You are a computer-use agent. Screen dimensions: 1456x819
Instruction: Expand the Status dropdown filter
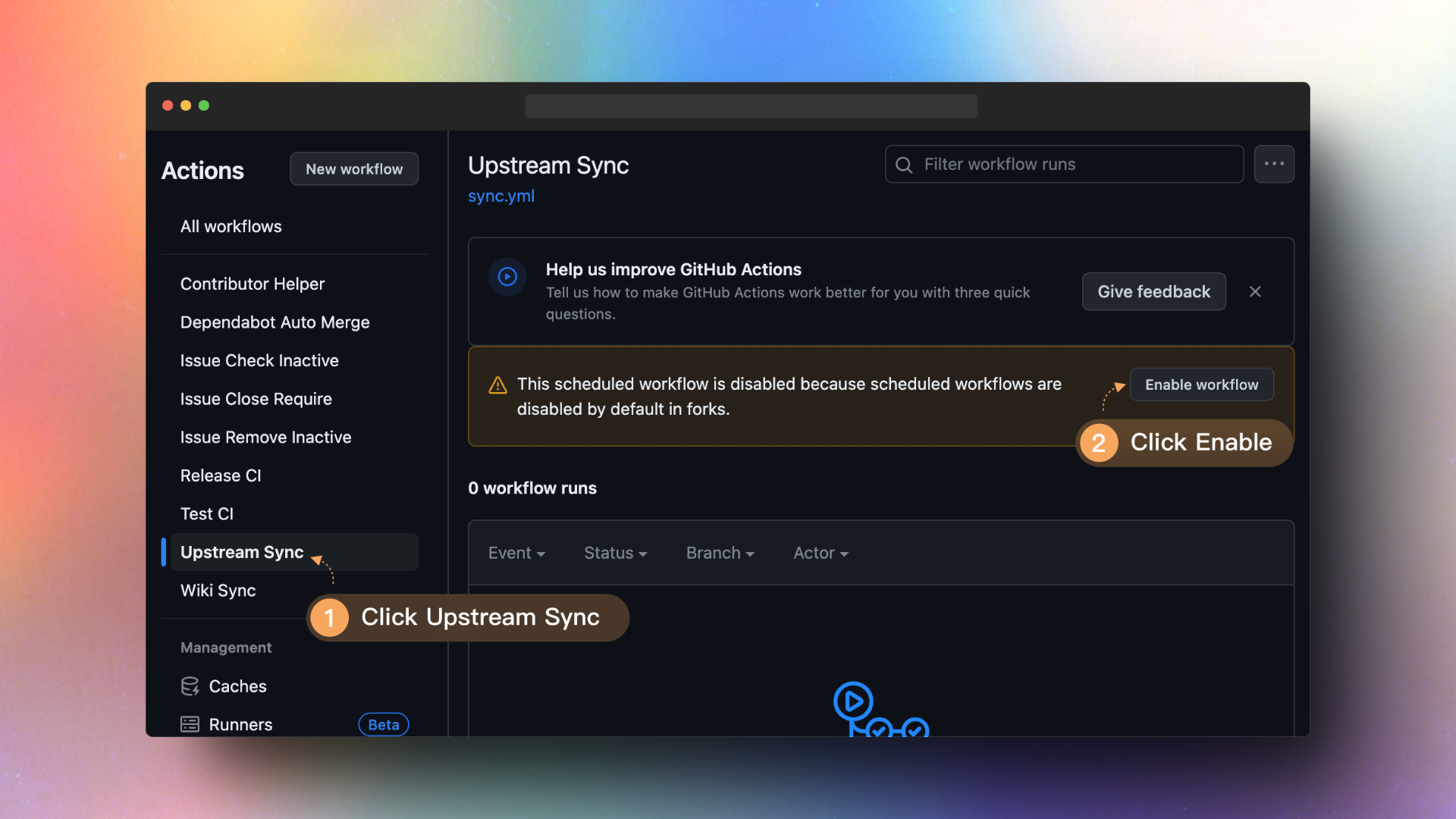[x=614, y=552]
